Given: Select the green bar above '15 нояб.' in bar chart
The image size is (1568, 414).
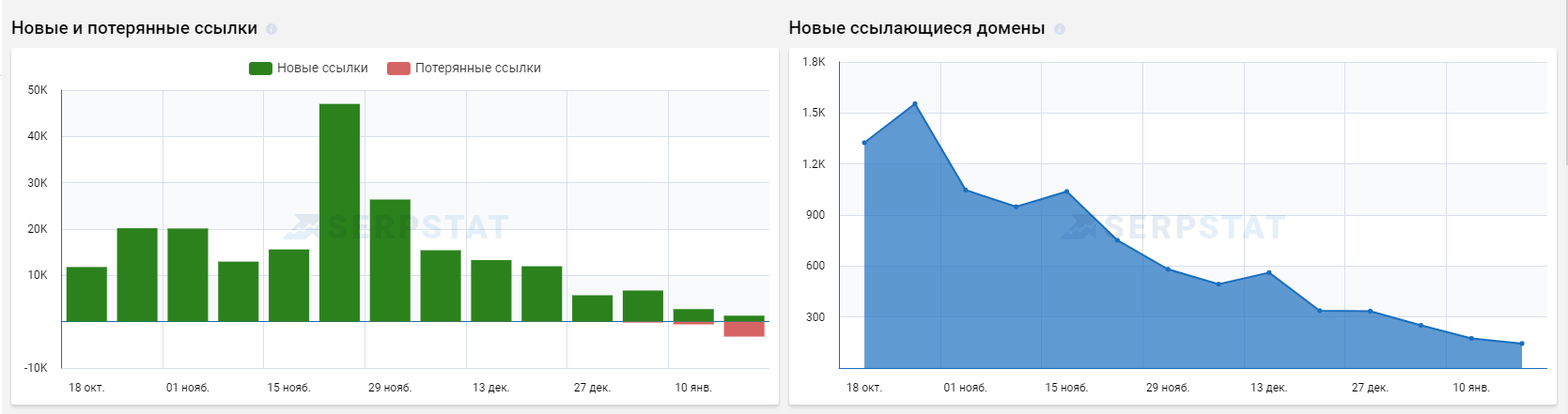Looking at the screenshot, I should pyautogui.click(x=288, y=285).
